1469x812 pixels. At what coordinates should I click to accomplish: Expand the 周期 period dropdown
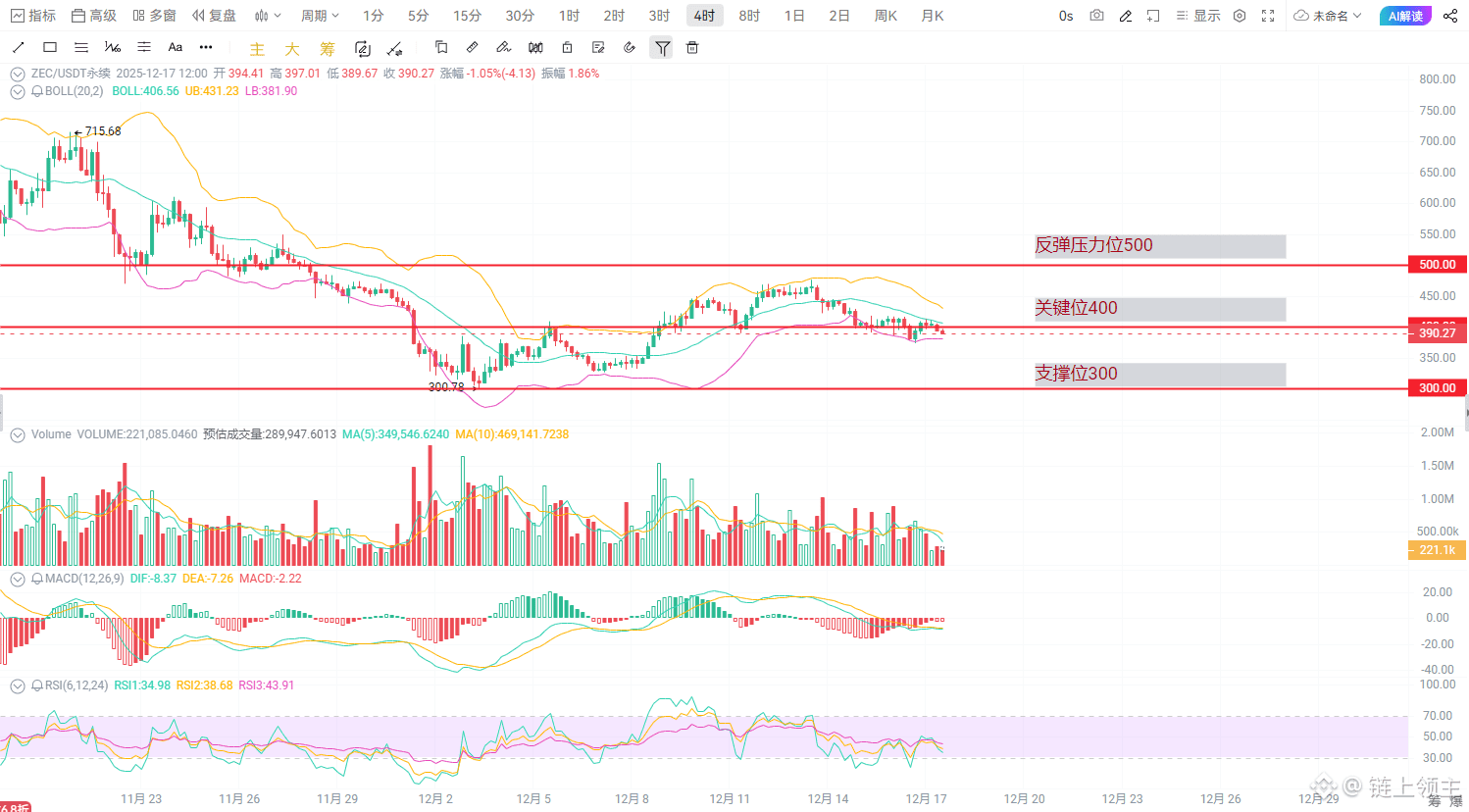(x=320, y=16)
